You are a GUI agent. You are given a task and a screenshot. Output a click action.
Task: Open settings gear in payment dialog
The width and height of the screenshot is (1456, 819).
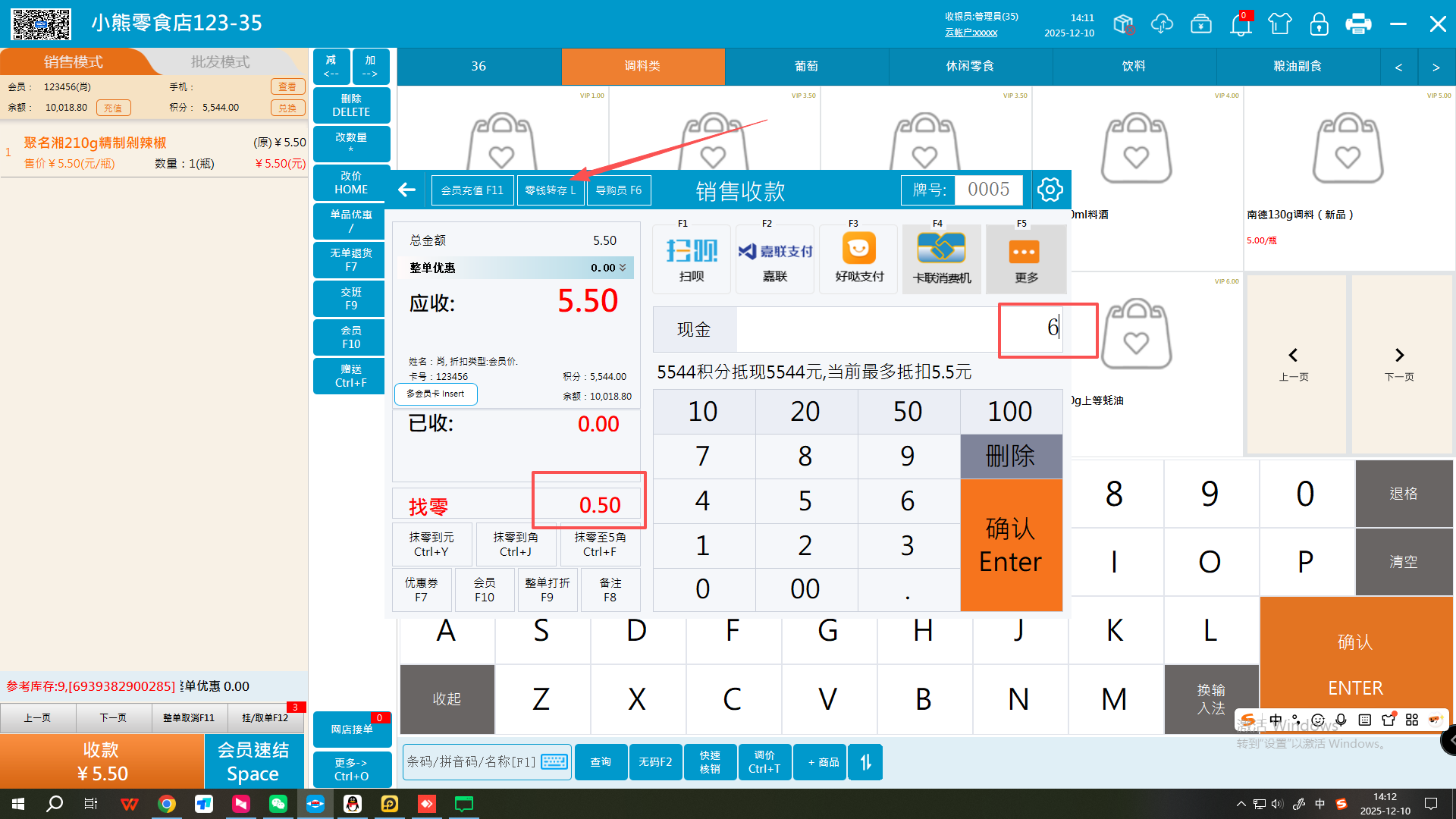1050,190
